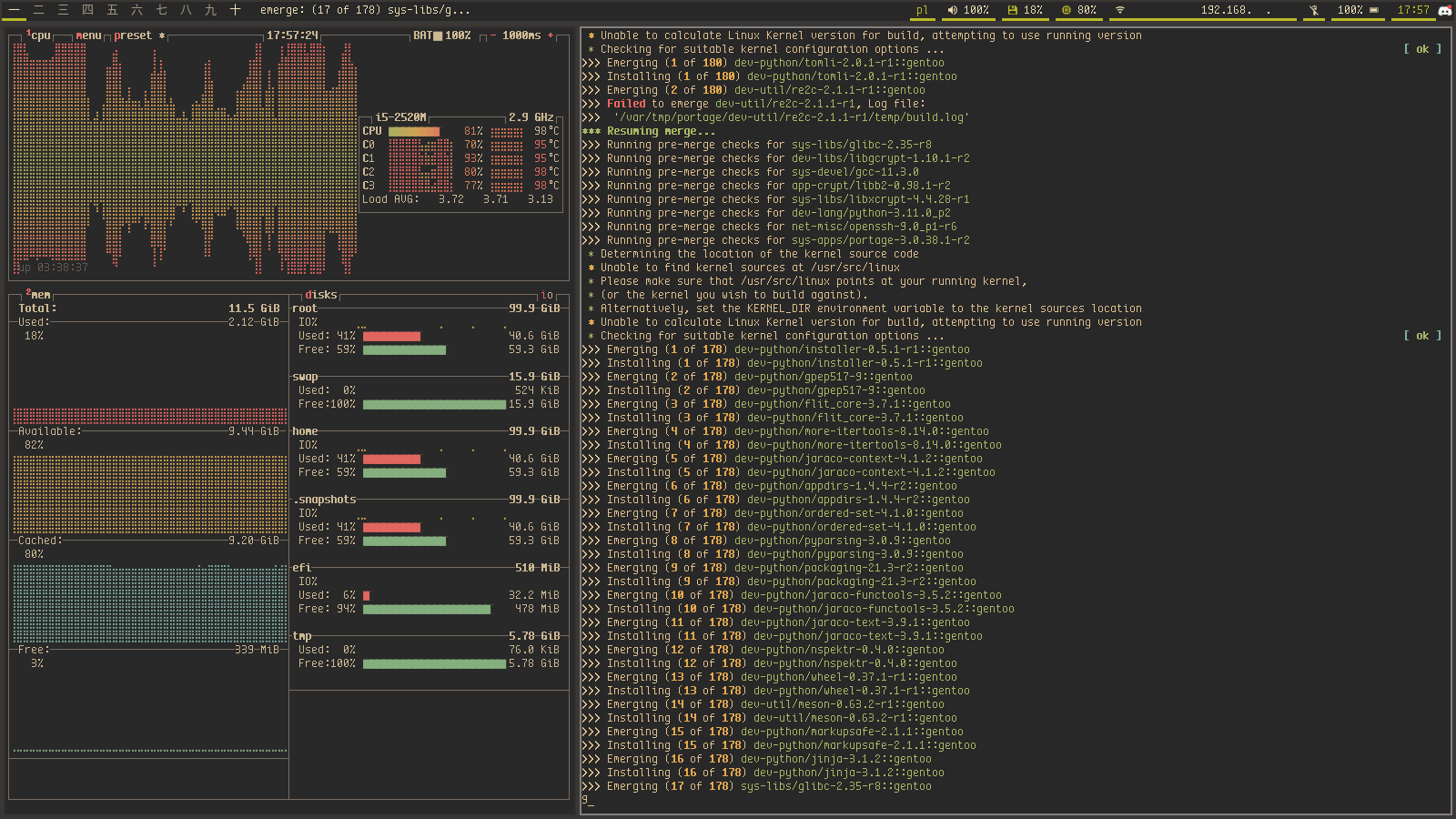This screenshot has width=1456, height=819.
Task: Open the btop menu
Action: 88,35
